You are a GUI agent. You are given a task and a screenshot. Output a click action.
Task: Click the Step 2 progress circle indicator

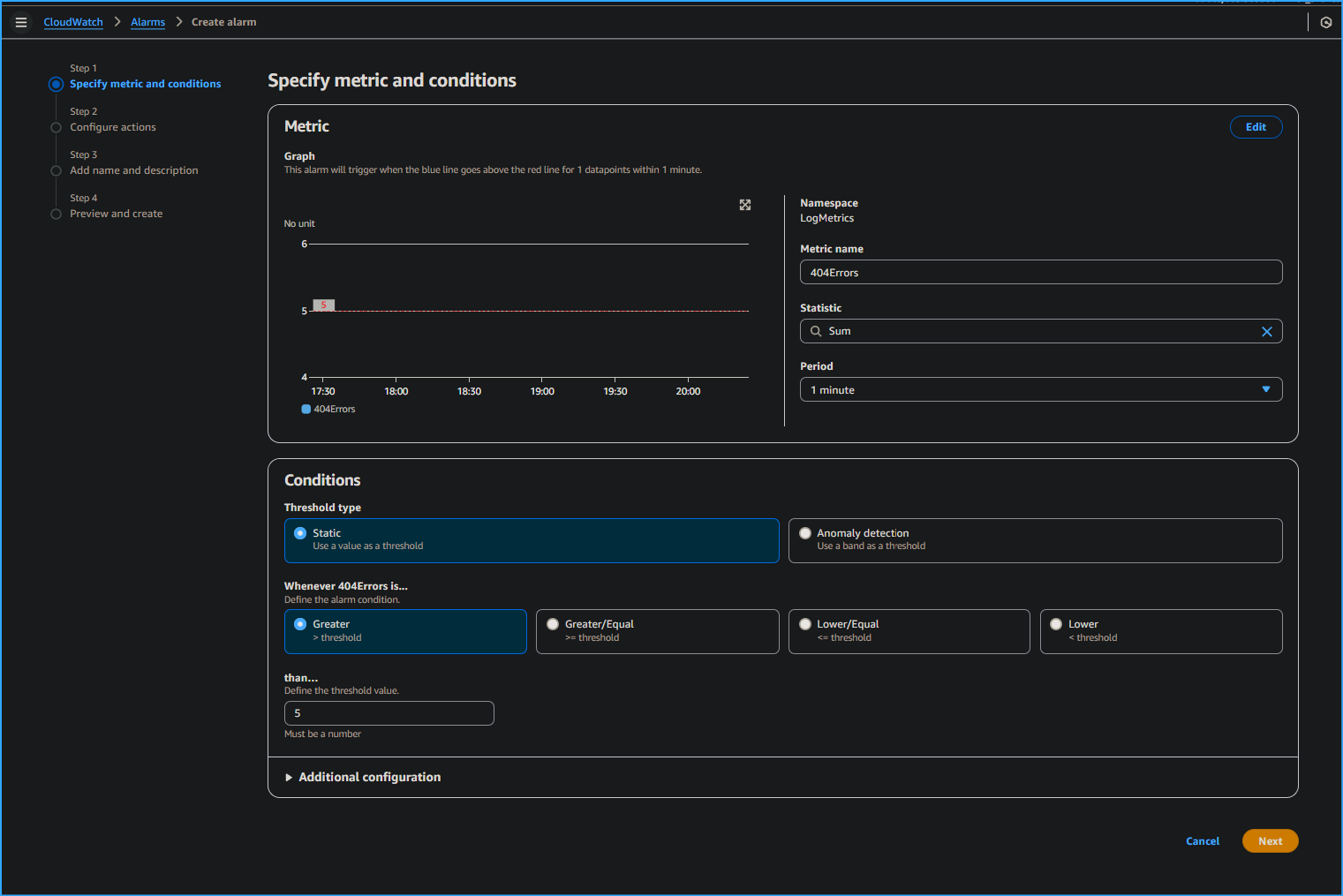pyautogui.click(x=56, y=127)
